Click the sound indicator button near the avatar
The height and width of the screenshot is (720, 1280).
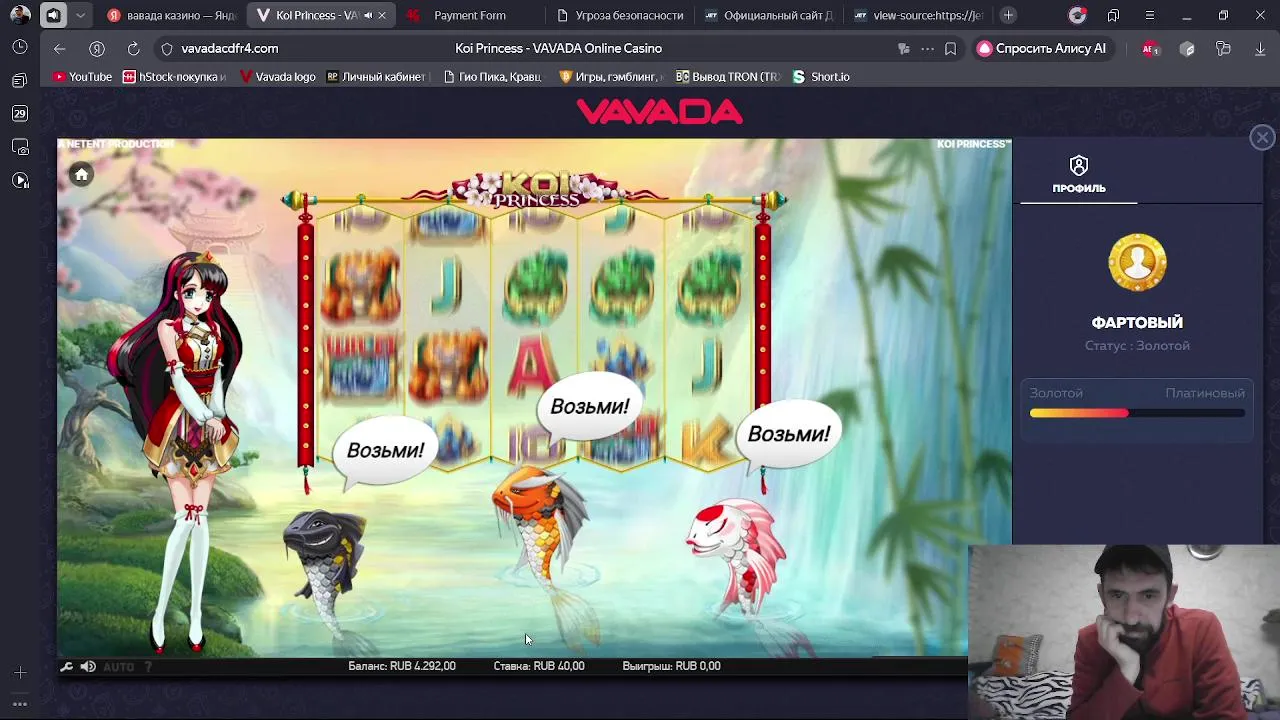(x=53, y=15)
